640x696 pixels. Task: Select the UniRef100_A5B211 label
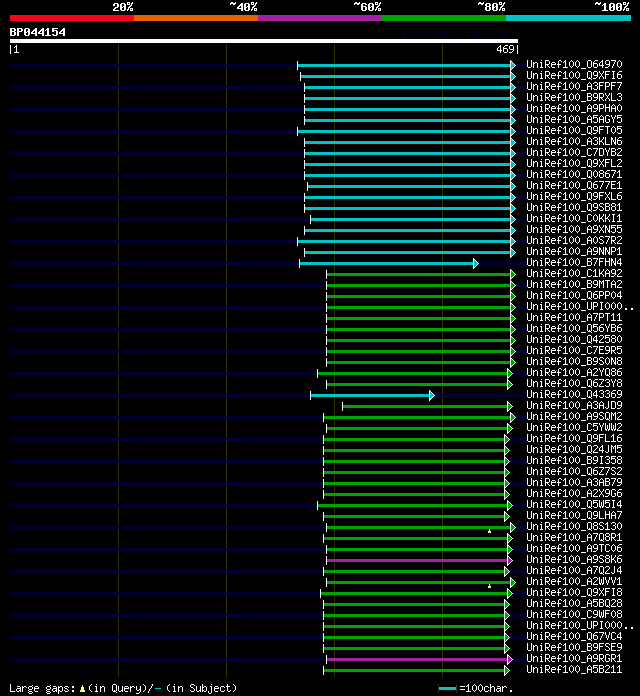[x=574, y=669]
